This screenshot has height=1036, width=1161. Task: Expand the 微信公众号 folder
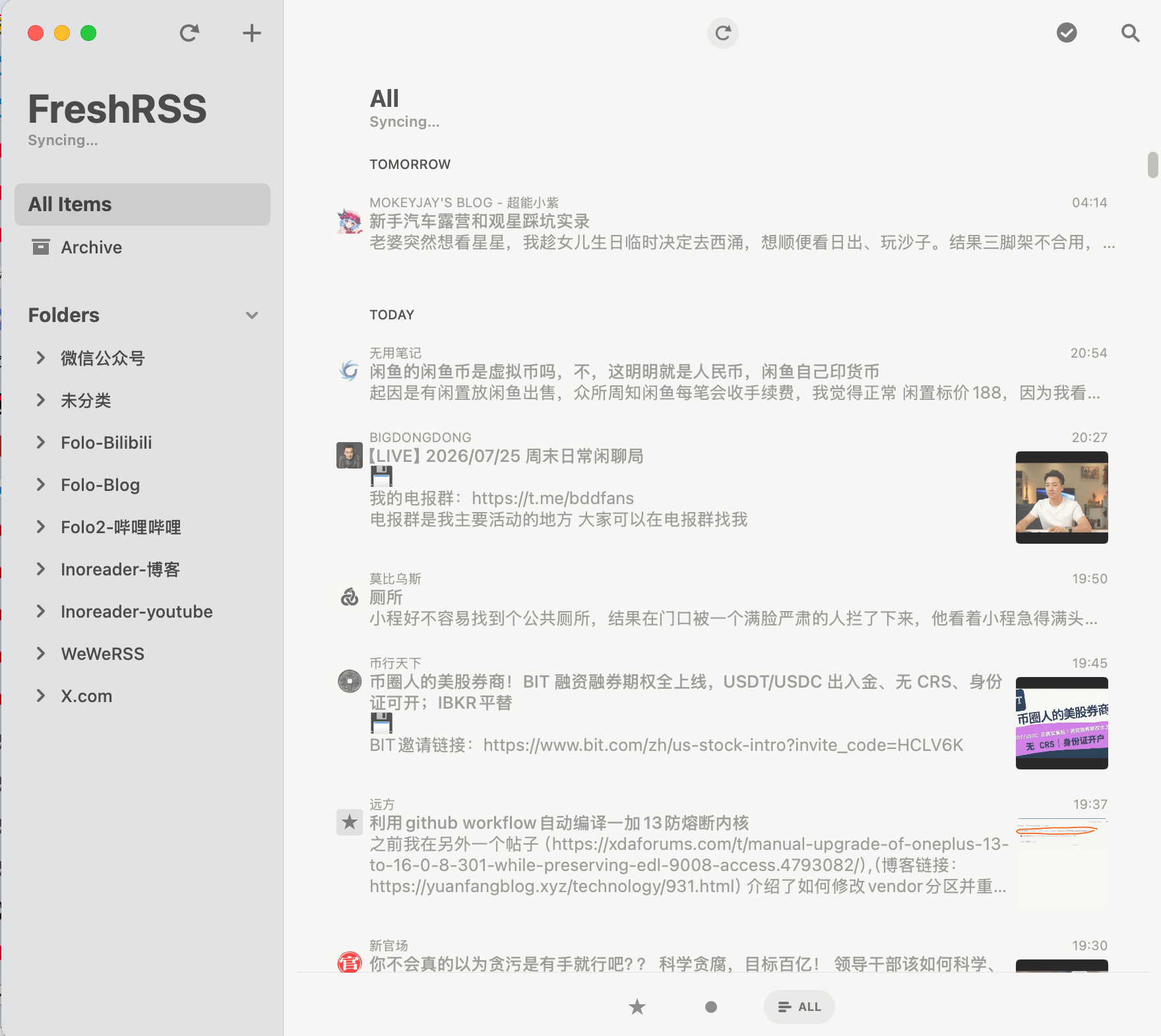[x=41, y=358]
